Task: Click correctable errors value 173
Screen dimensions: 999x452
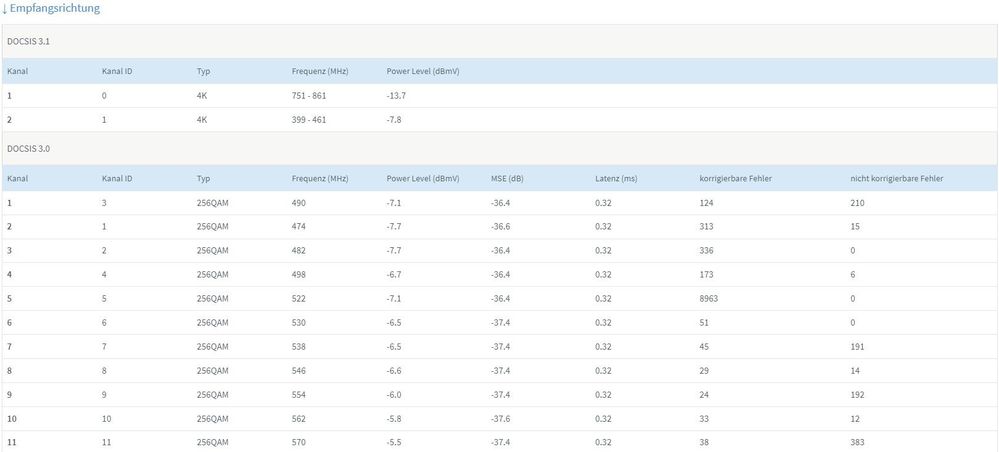Action: 707,275
